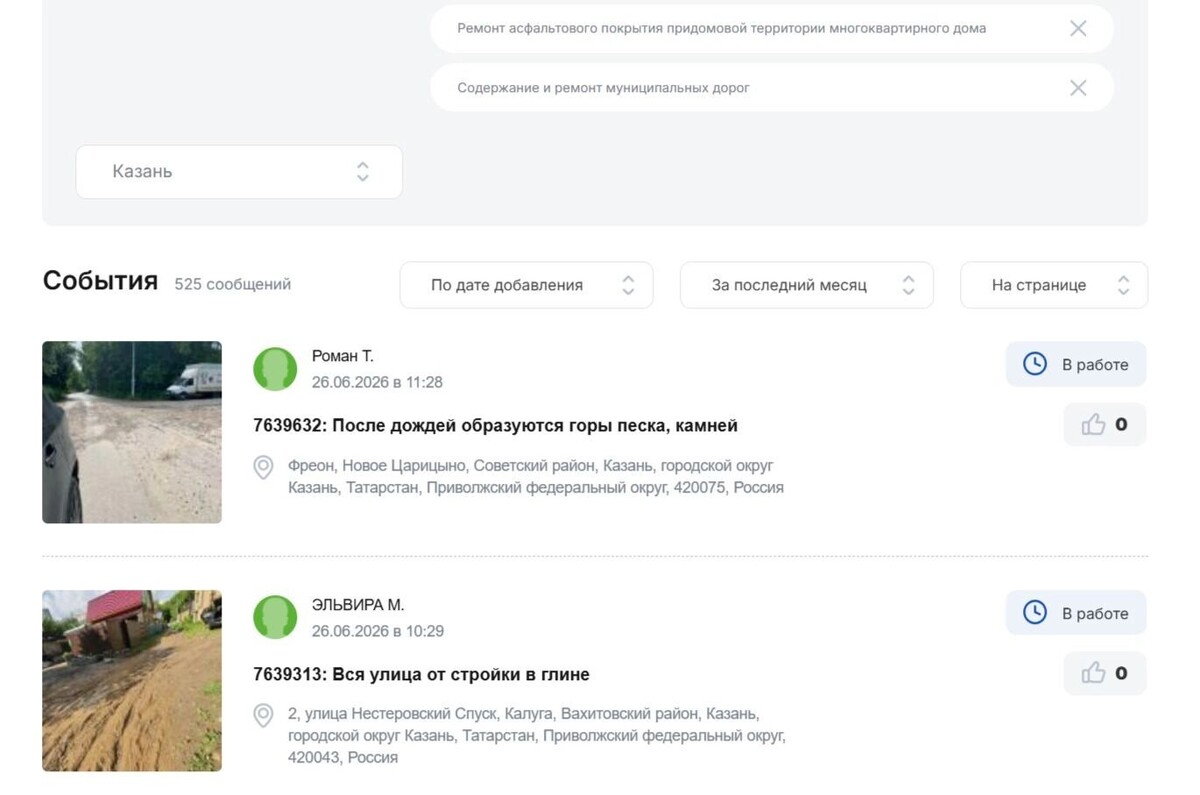Like report 7639632 with the thumbs-up
This screenshot has width=1200, height=795.
[x=1105, y=425]
